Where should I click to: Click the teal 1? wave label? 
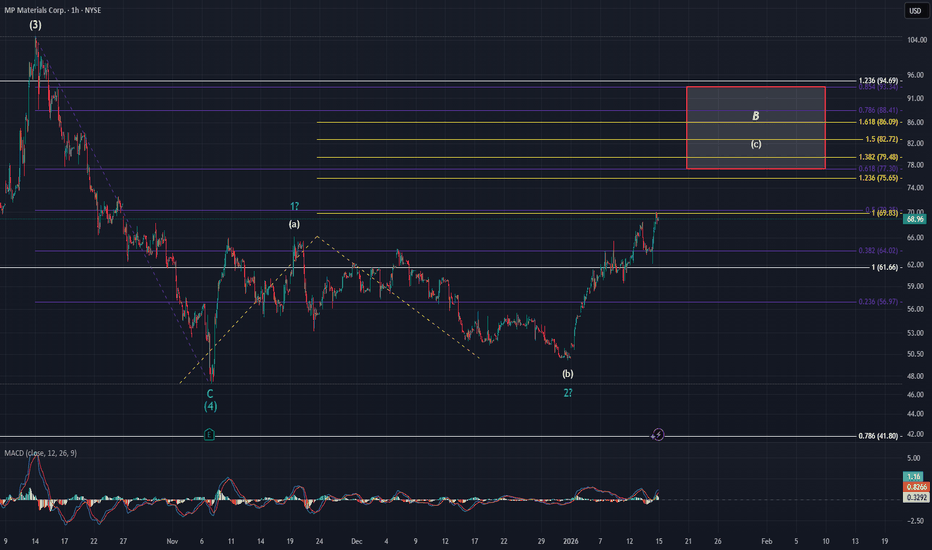(x=294, y=206)
